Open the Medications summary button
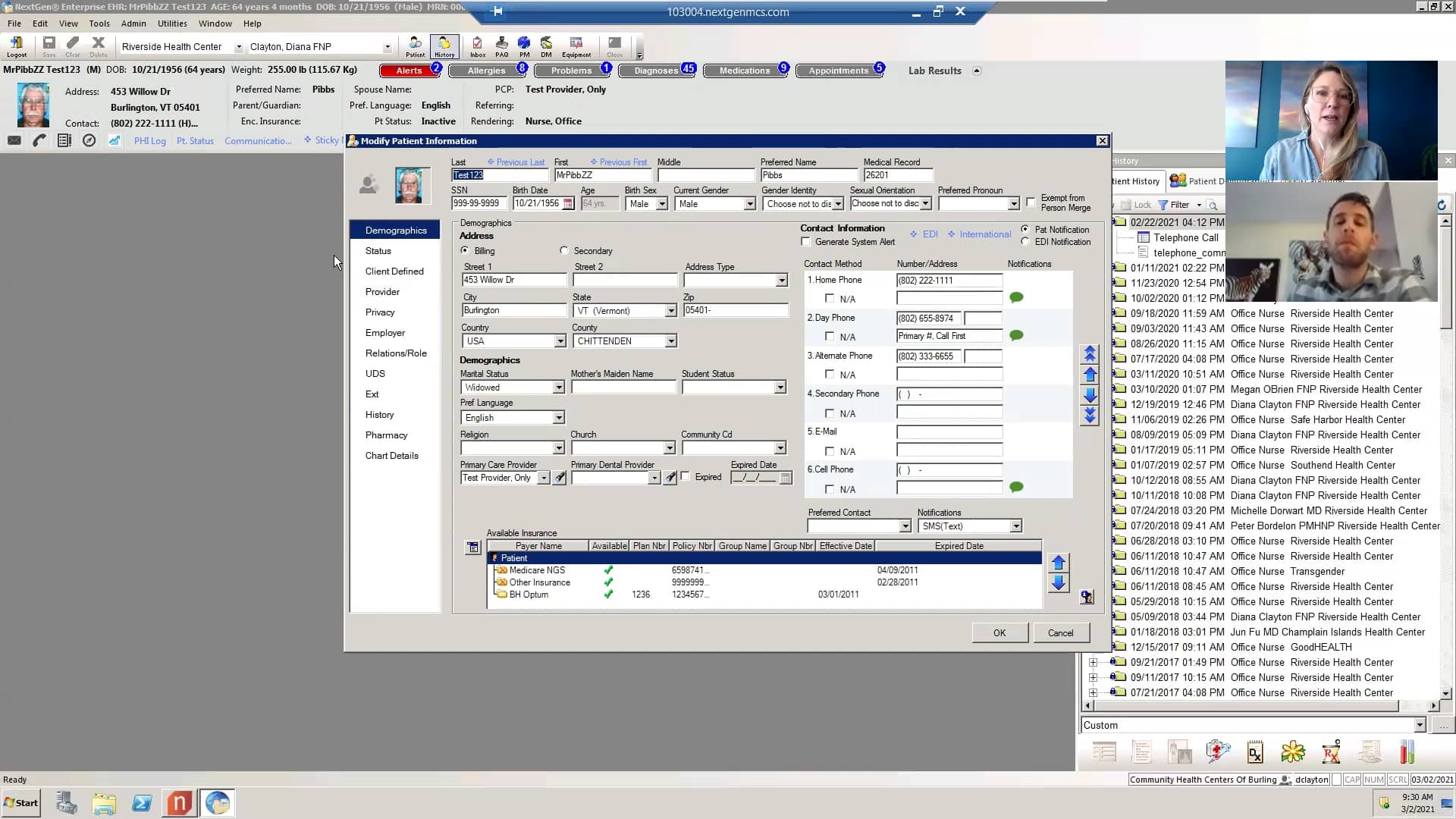Viewport: 1456px width, 819px height. tap(745, 70)
